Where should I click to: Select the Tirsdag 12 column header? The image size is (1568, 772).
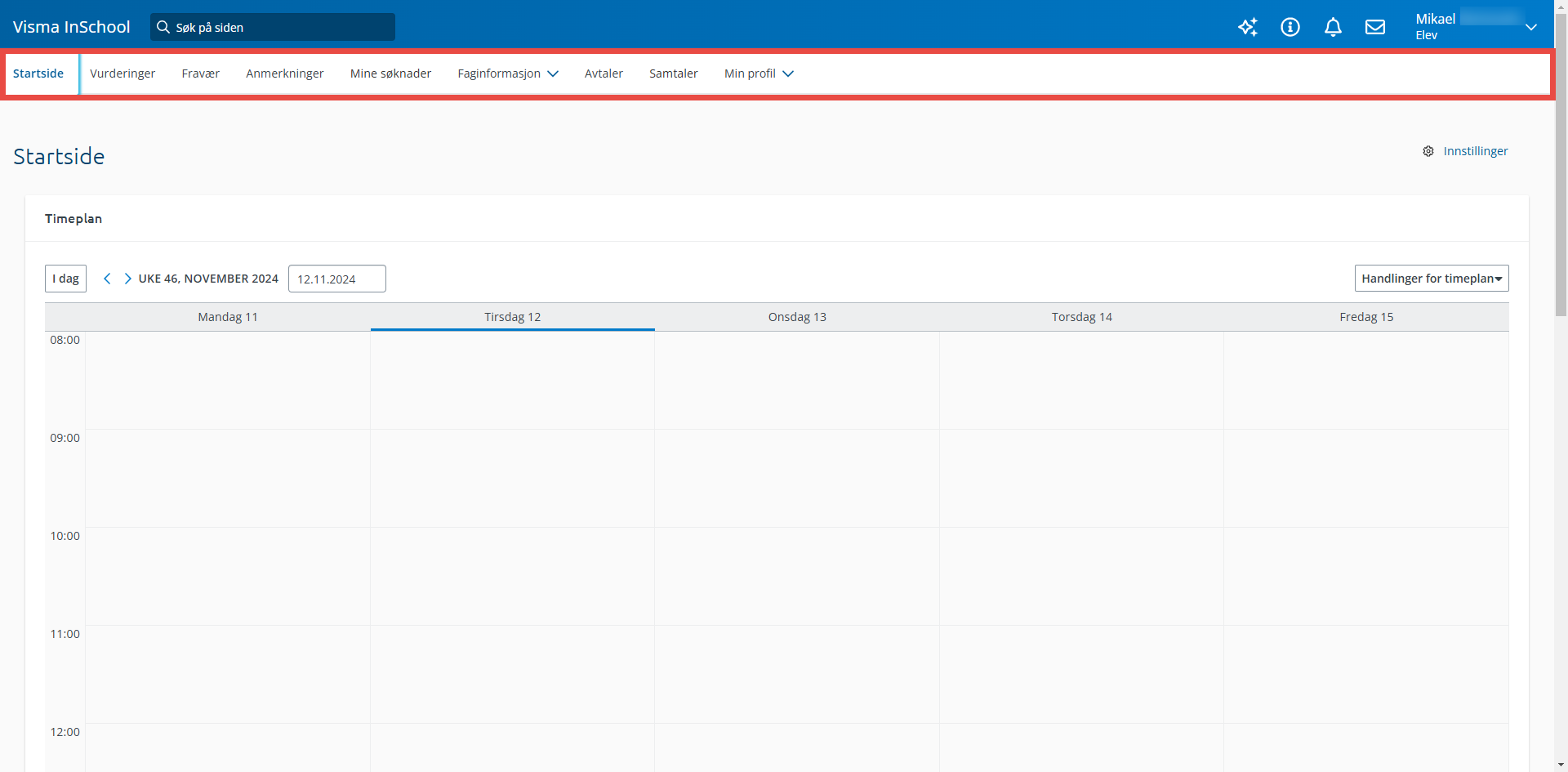click(512, 317)
